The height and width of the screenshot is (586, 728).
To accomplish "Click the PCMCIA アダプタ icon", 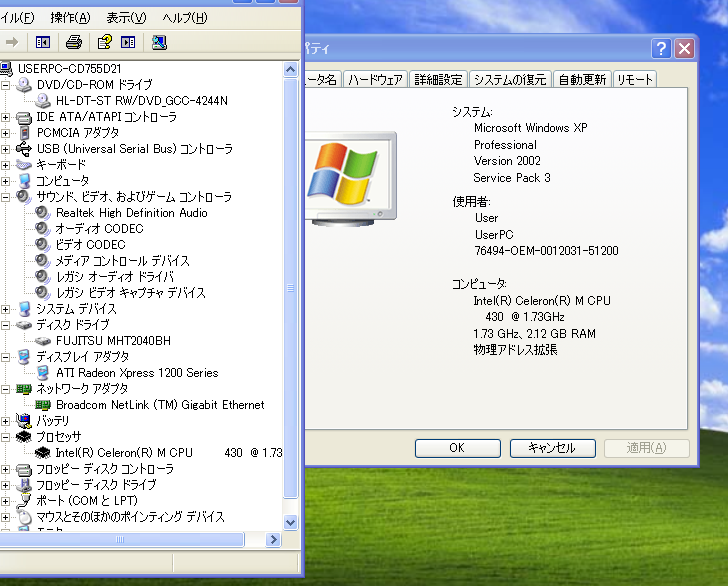I will pos(25,133).
